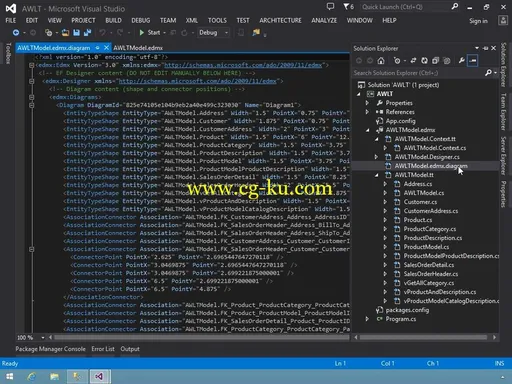Open the TOOLS menu
The image size is (512, 384).
(x=217, y=21)
